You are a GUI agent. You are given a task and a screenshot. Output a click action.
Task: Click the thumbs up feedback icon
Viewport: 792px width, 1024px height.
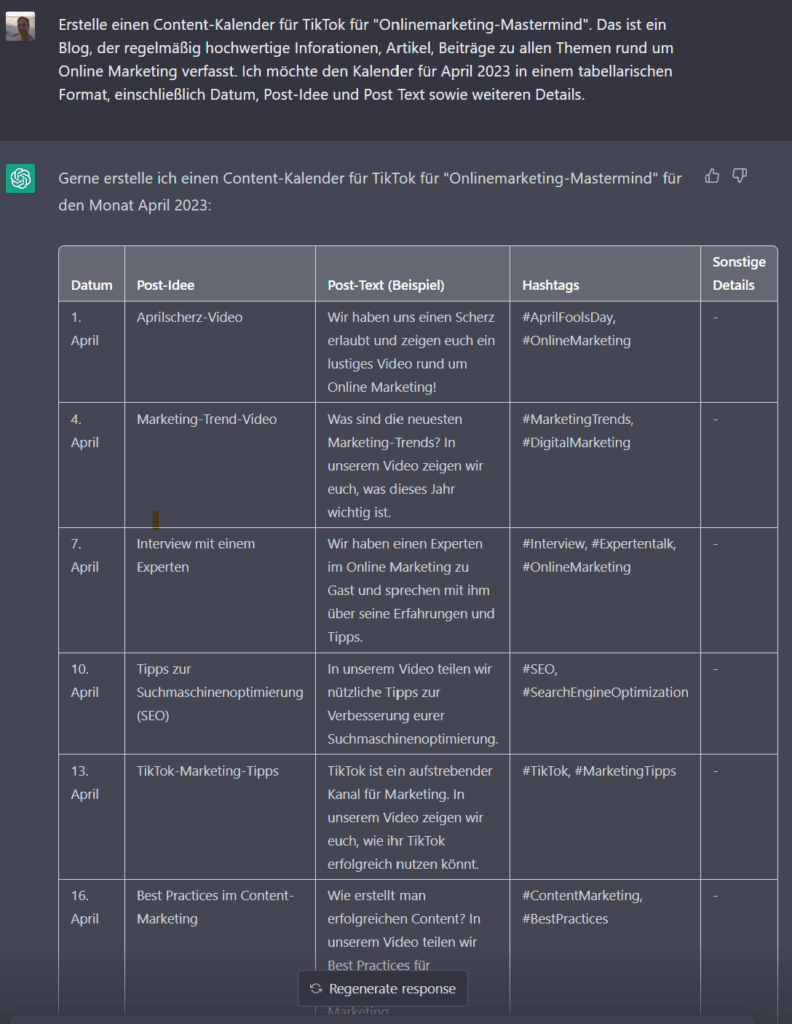[712, 176]
